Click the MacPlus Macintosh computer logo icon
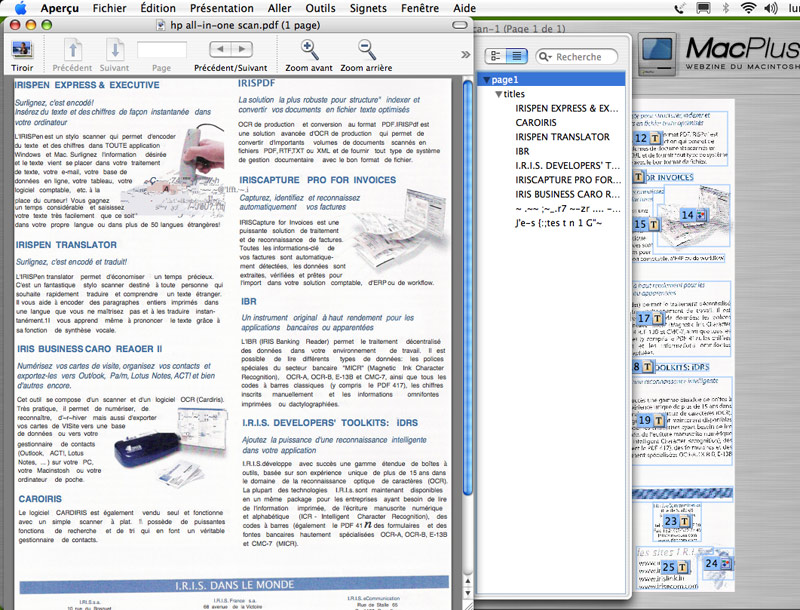This screenshot has width=800, height=610. point(657,54)
